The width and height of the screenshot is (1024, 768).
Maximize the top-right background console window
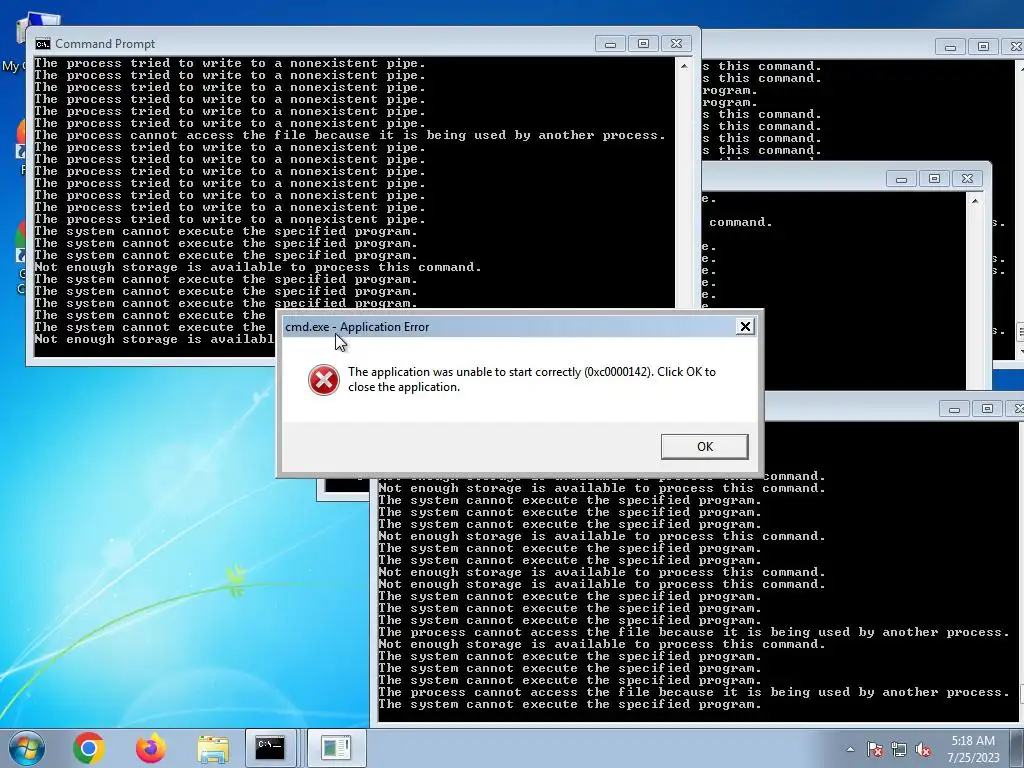click(x=984, y=47)
